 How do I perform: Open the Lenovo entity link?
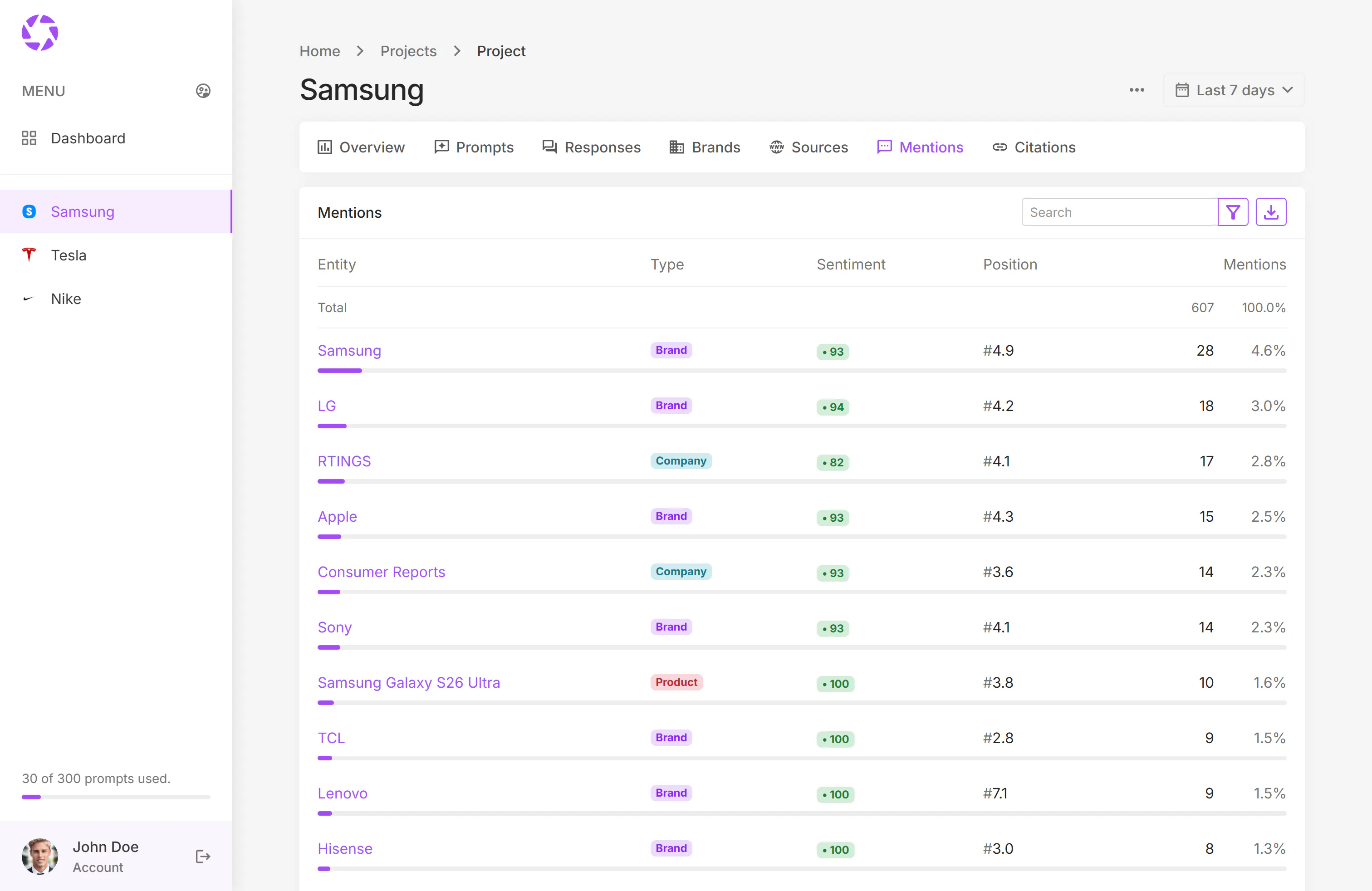coord(343,793)
